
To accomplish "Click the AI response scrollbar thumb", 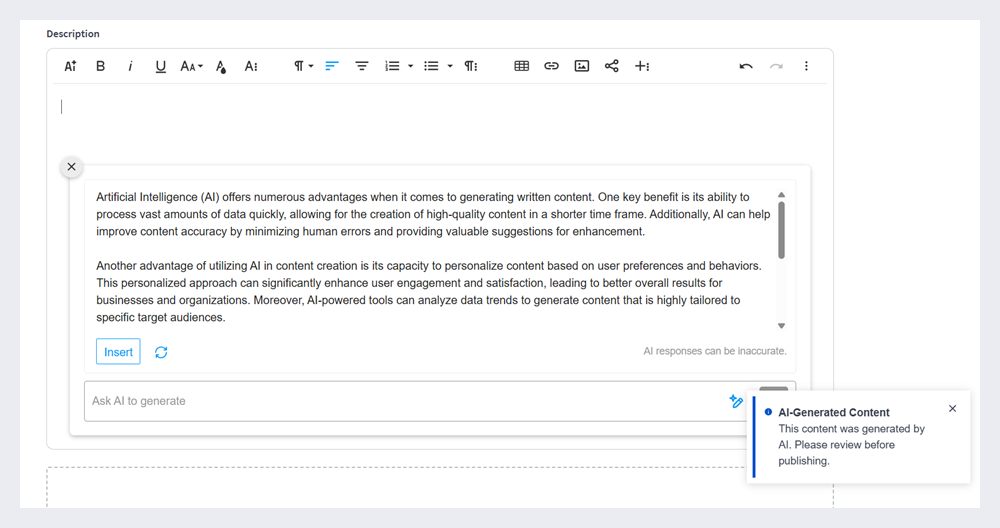I will 781,230.
